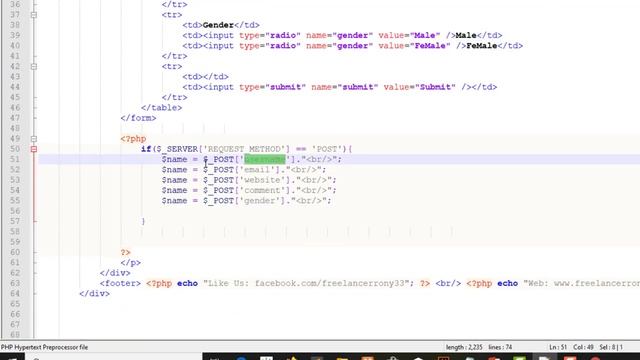Click the $name variable on line 55
The height and width of the screenshot is (360, 640).
pyautogui.click(x=174, y=201)
